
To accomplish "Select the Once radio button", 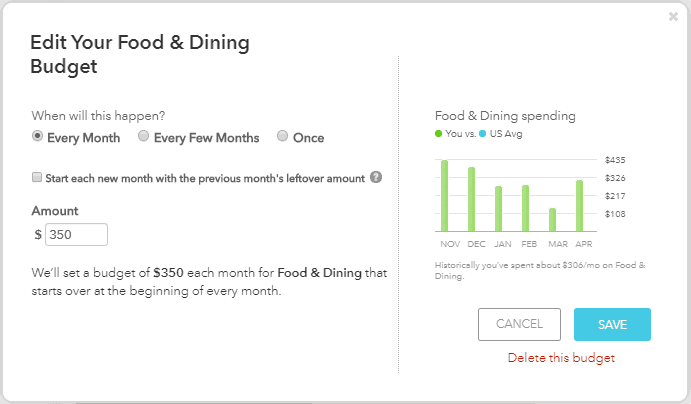I will (282, 136).
